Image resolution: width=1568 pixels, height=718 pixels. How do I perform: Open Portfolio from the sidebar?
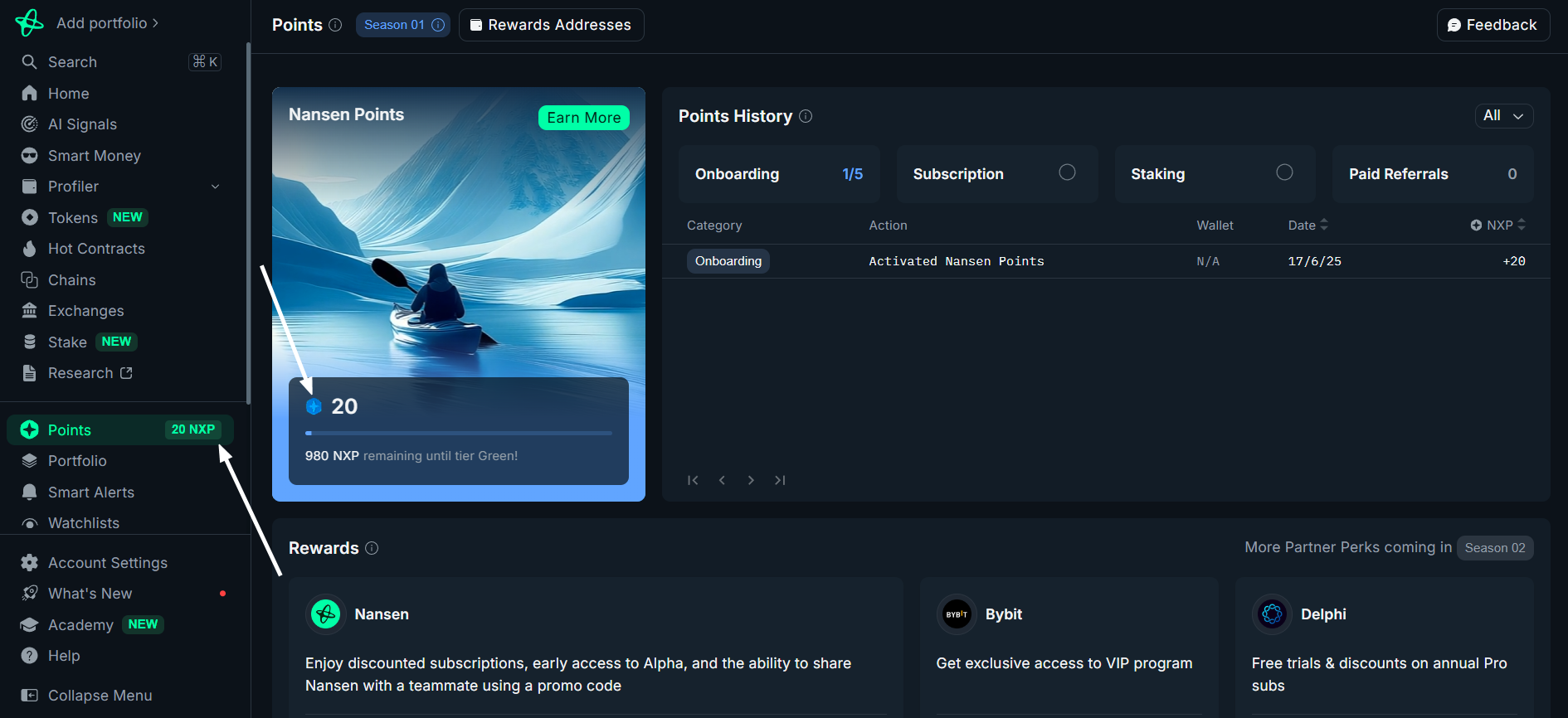tap(77, 461)
